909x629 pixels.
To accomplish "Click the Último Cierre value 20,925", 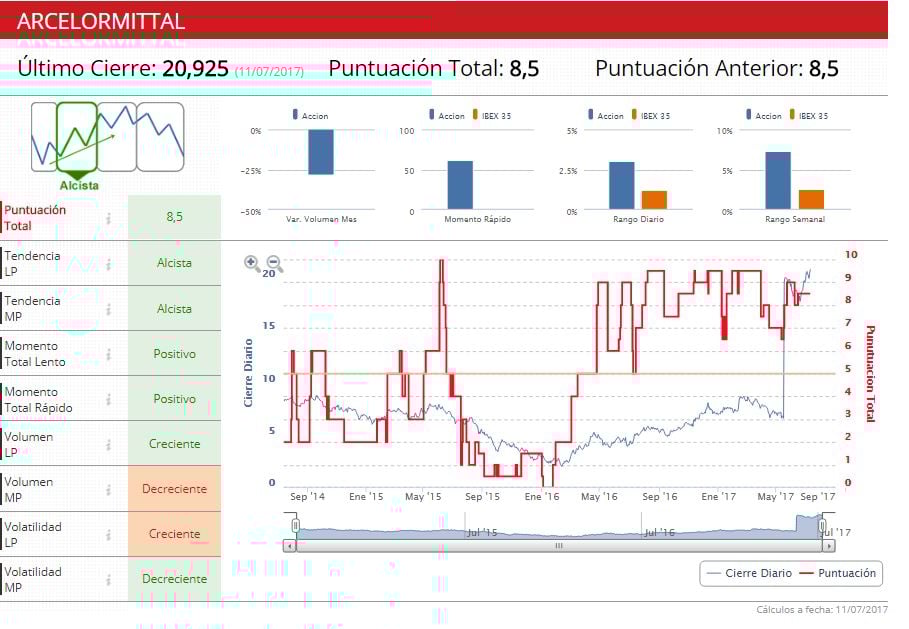I will 195,68.
